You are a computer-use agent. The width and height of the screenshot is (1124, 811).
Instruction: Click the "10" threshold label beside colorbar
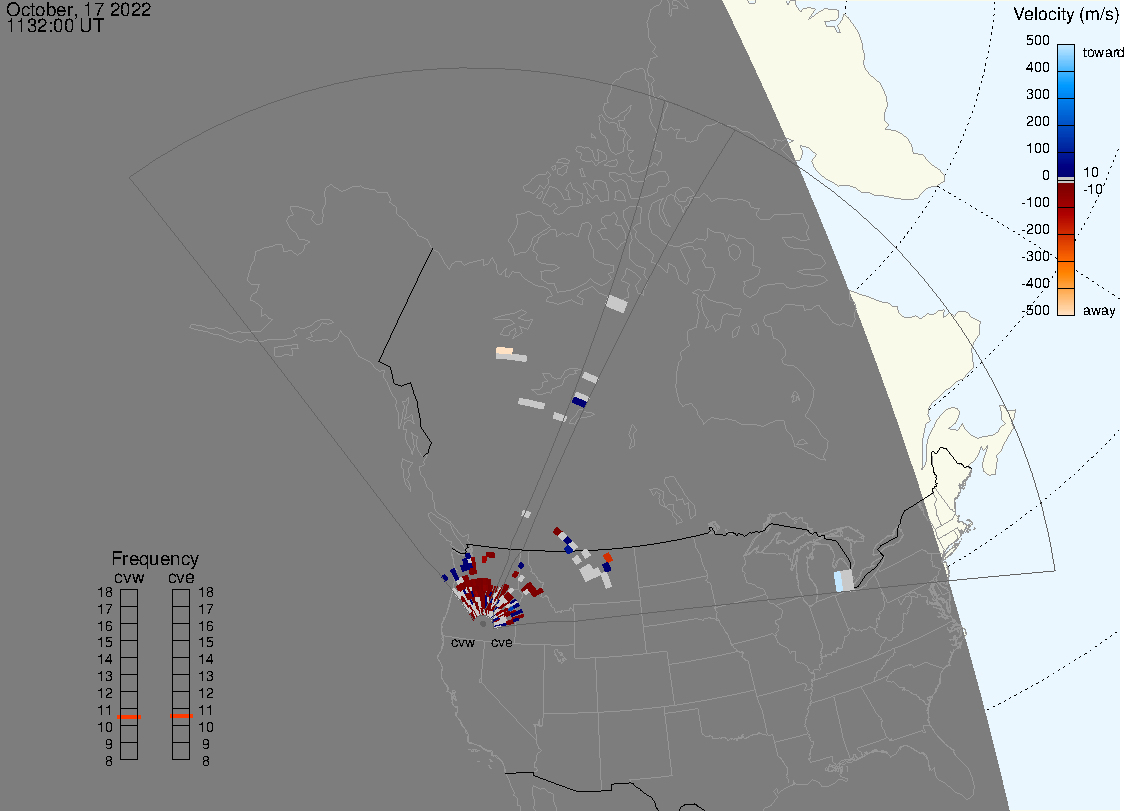click(1090, 172)
